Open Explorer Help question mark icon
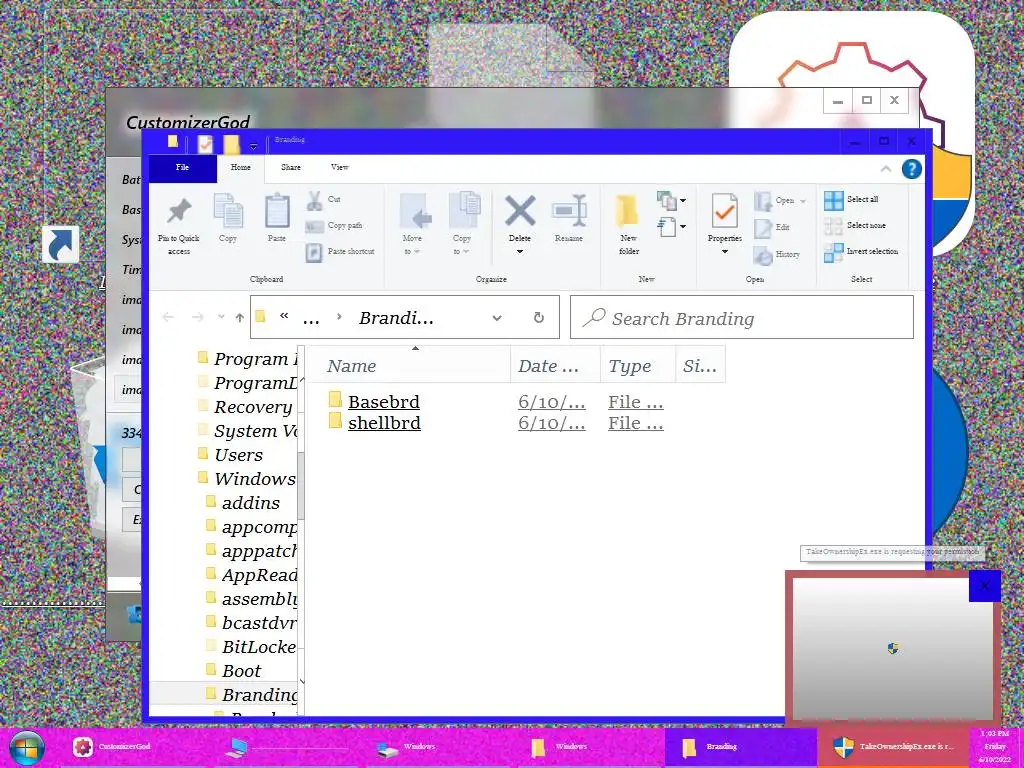The width and height of the screenshot is (1024, 768). tap(912, 169)
